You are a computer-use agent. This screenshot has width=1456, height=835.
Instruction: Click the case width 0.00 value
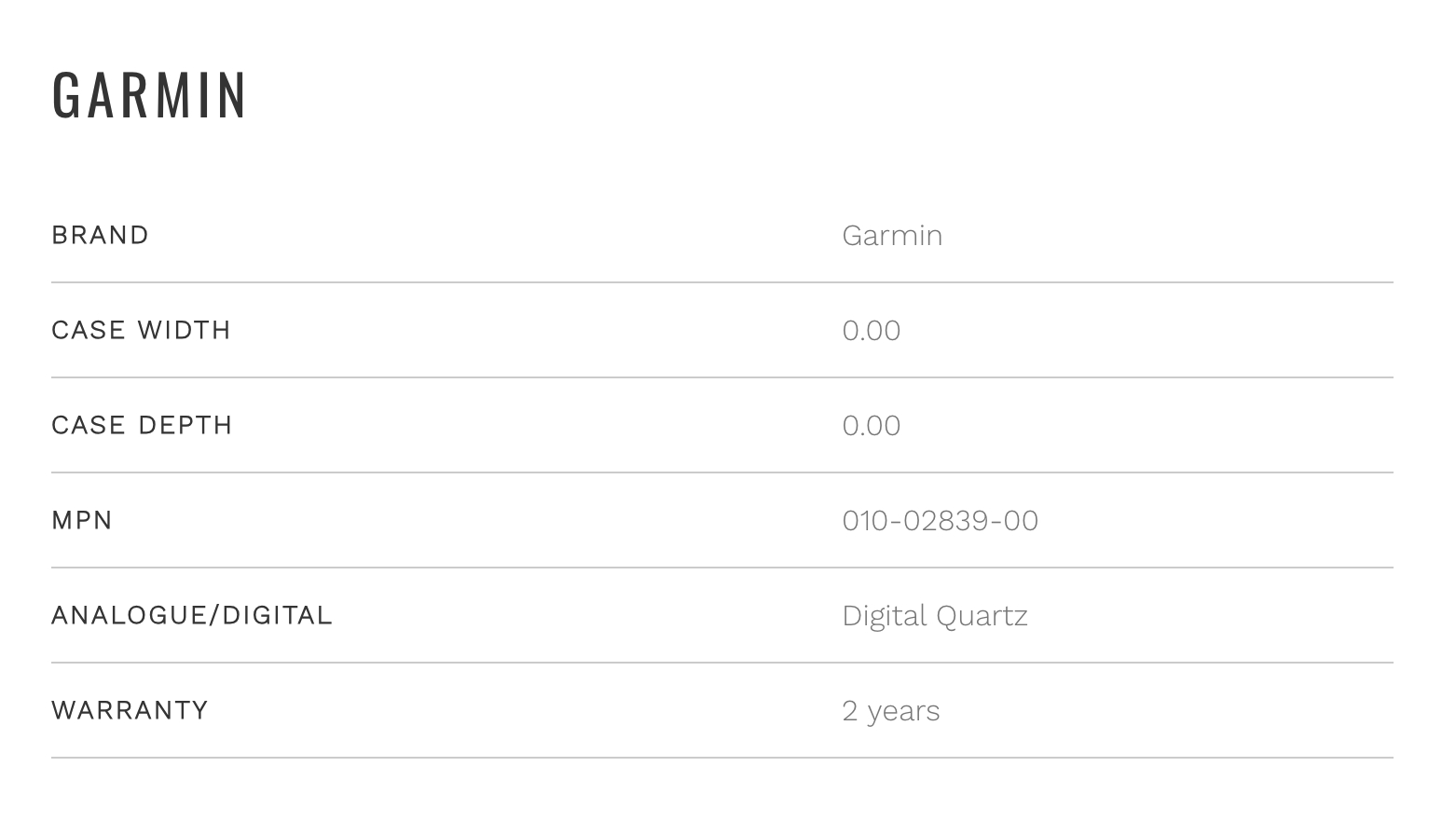pyautogui.click(x=871, y=331)
